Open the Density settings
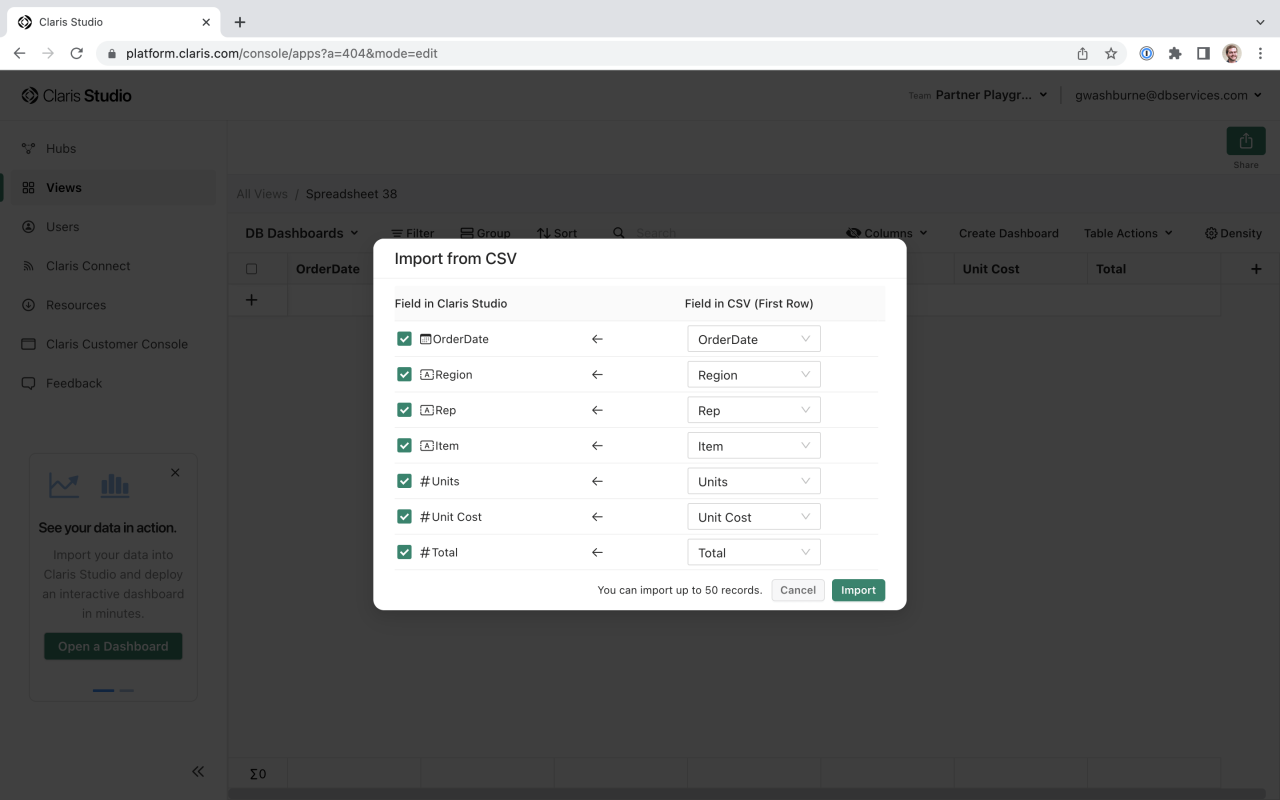Image resolution: width=1280 pixels, height=800 pixels. click(1233, 233)
